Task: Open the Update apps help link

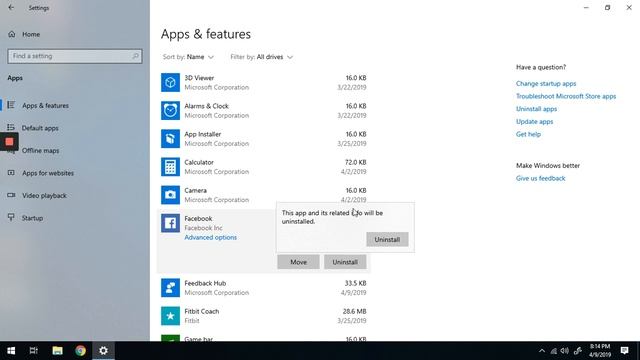Action: pyautogui.click(x=534, y=121)
